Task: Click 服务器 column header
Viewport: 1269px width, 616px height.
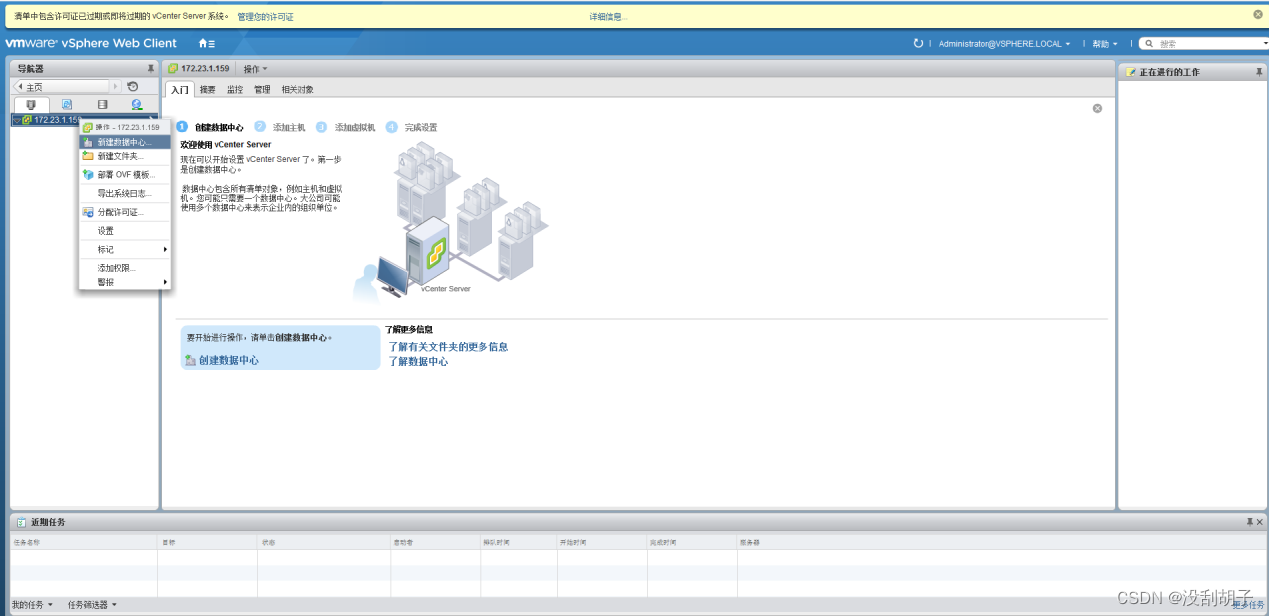Action: click(x=1001, y=542)
